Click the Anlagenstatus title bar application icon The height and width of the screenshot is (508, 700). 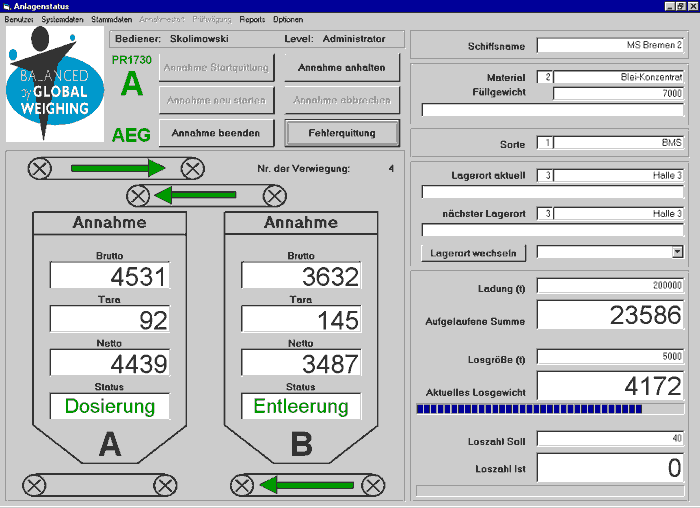pyautogui.click(x=8, y=6)
